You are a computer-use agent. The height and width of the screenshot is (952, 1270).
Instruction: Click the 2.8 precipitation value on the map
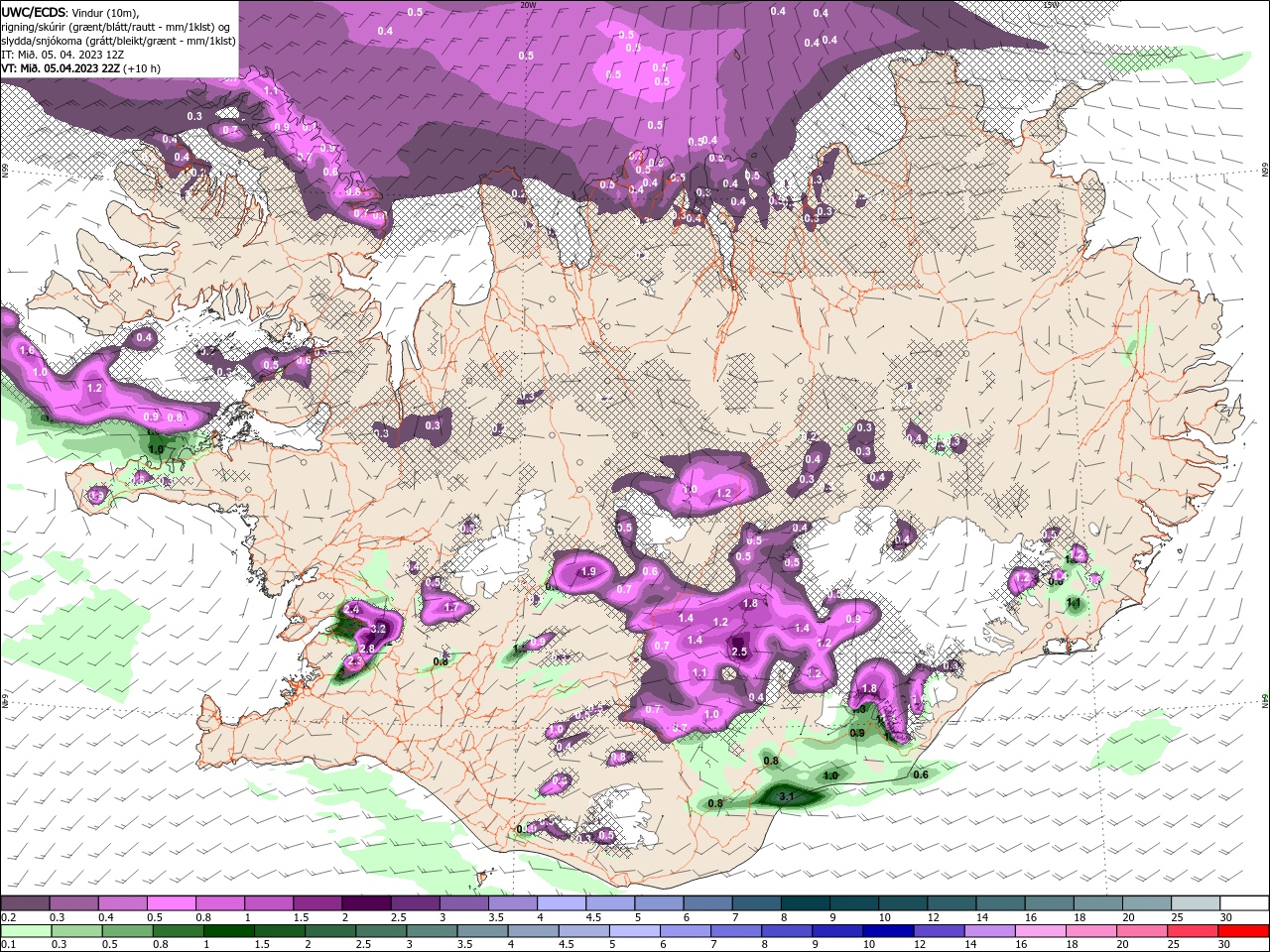click(366, 649)
